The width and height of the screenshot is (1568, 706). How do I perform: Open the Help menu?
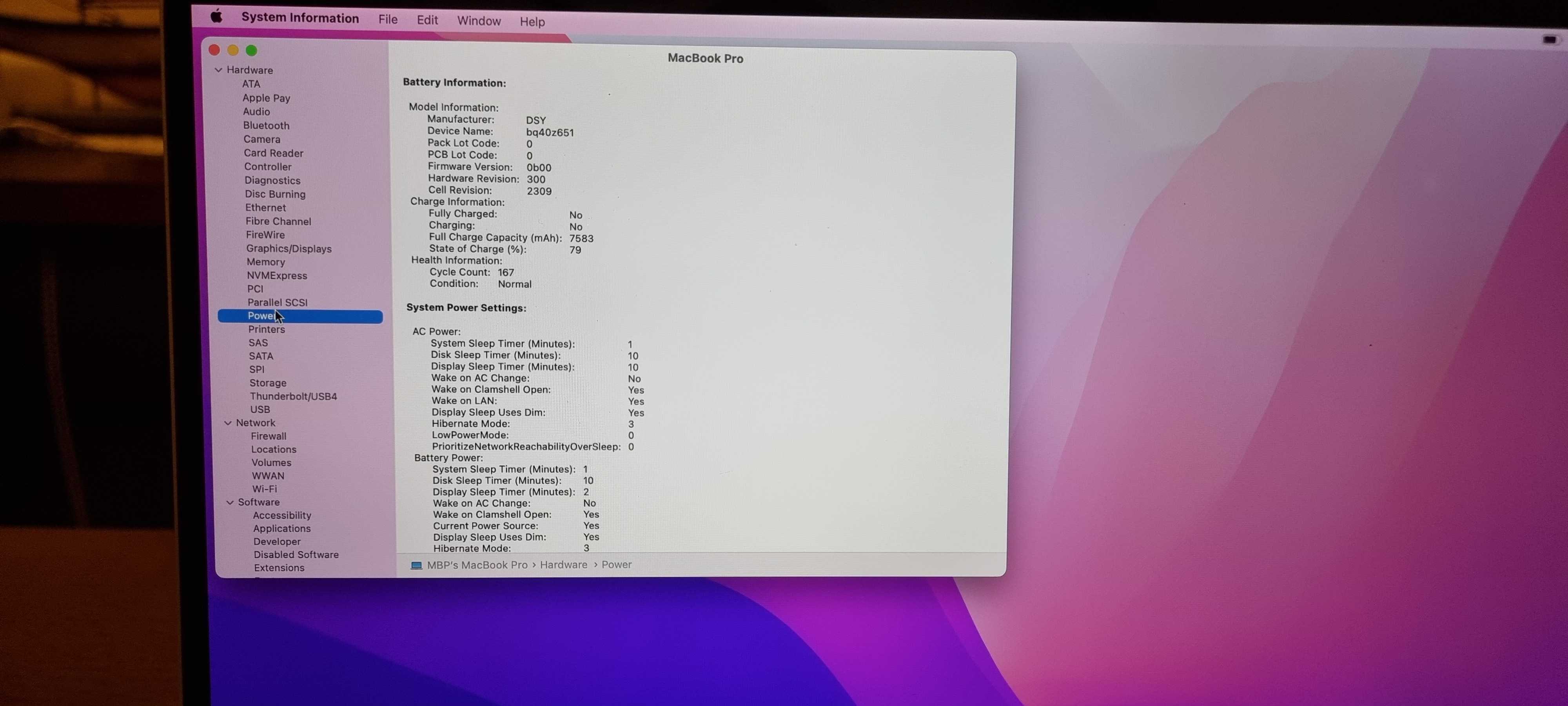pos(532,22)
